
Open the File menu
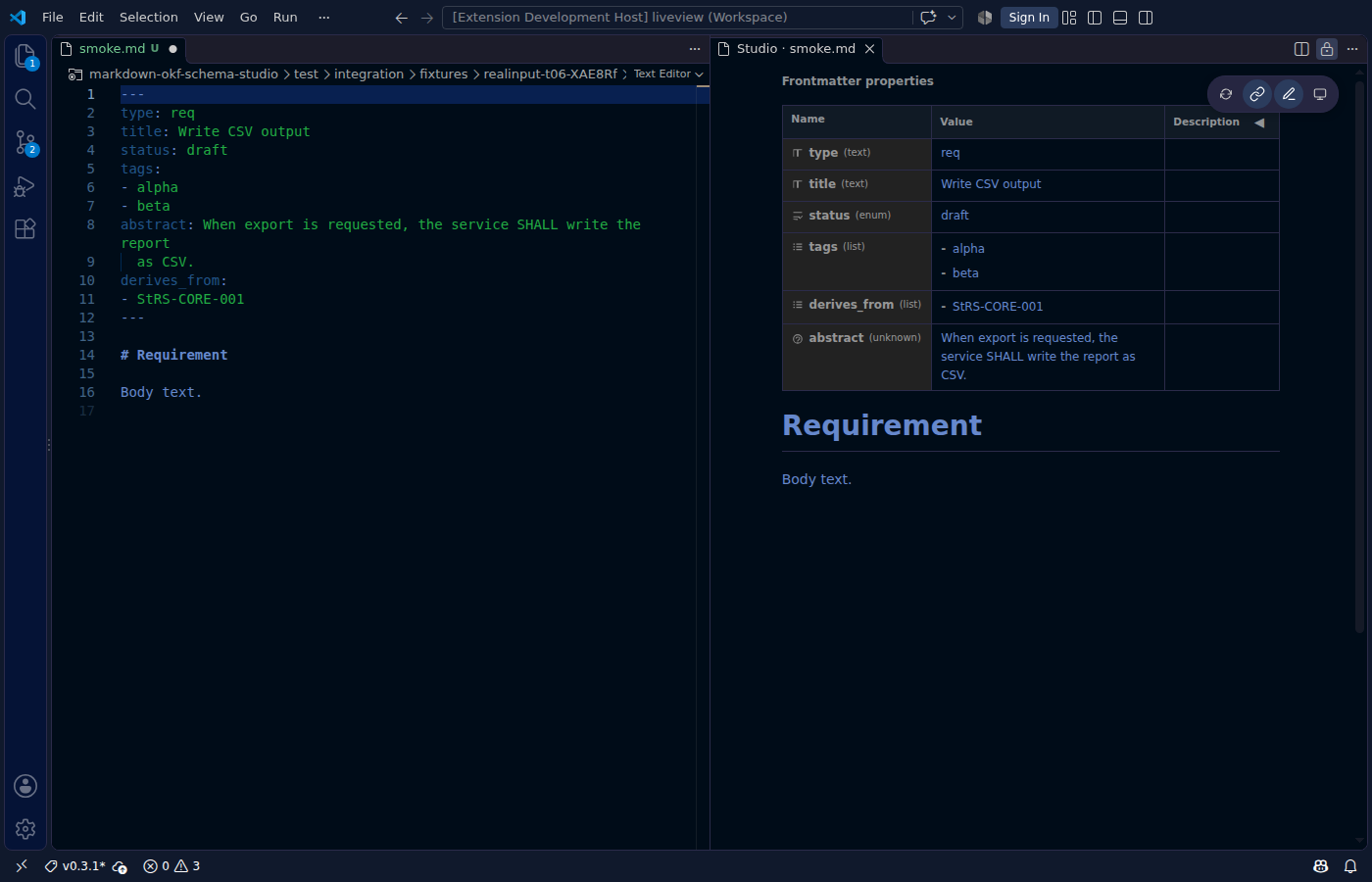(53, 18)
